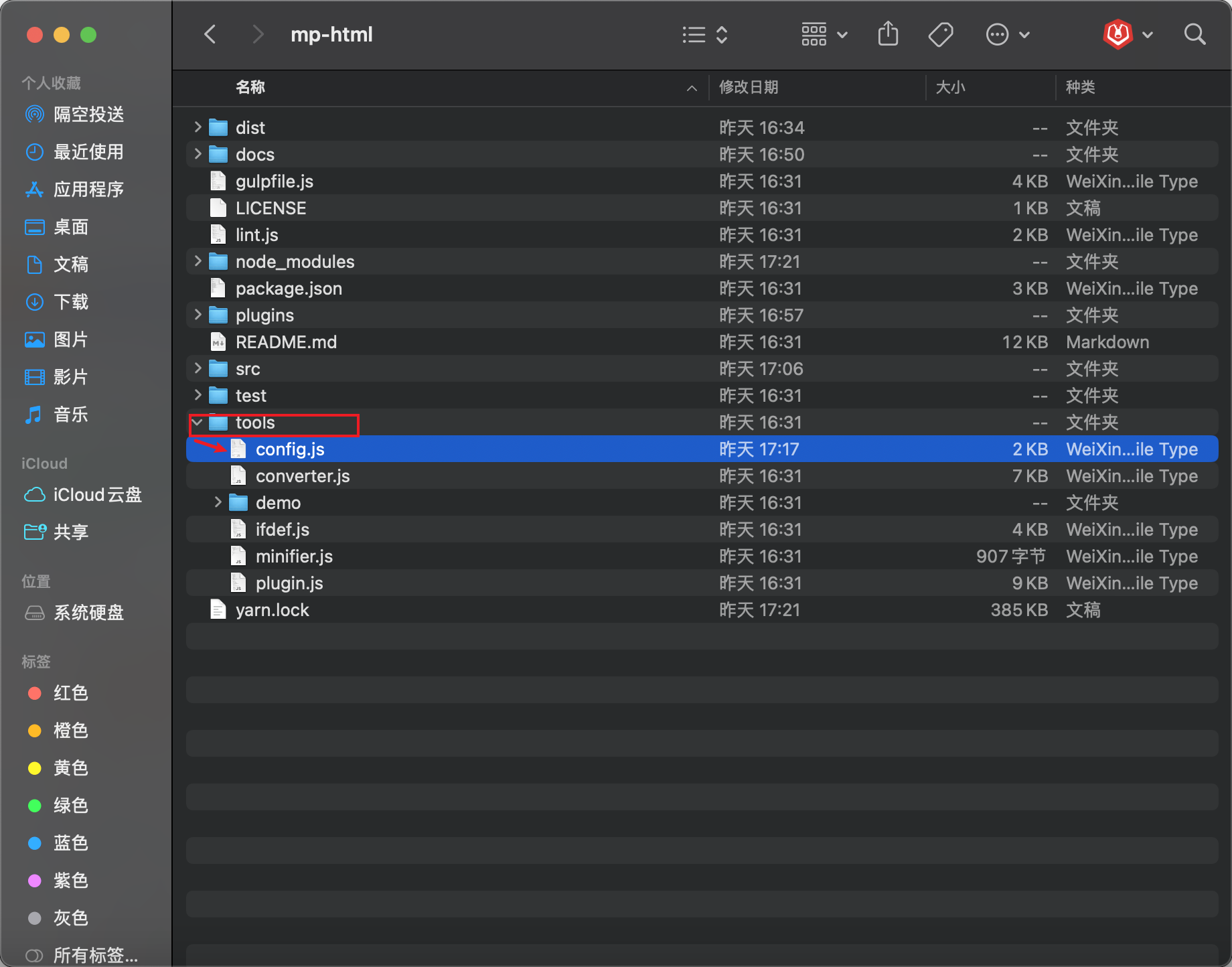Select the ifdef.js file
This screenshot has width=1232, height=967.
[x=702, y=529]
